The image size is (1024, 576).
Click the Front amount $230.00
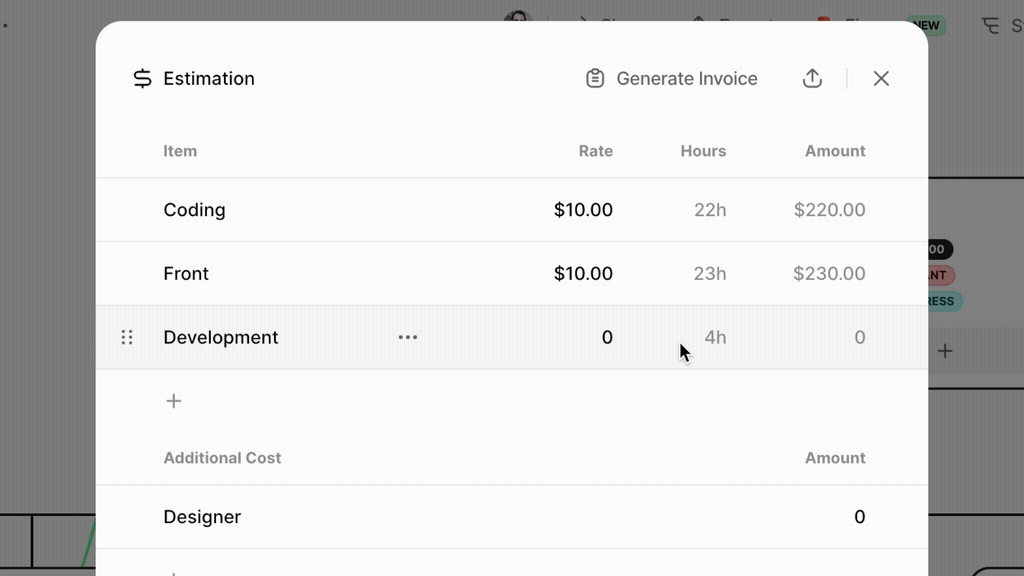(x=829, y=274)
